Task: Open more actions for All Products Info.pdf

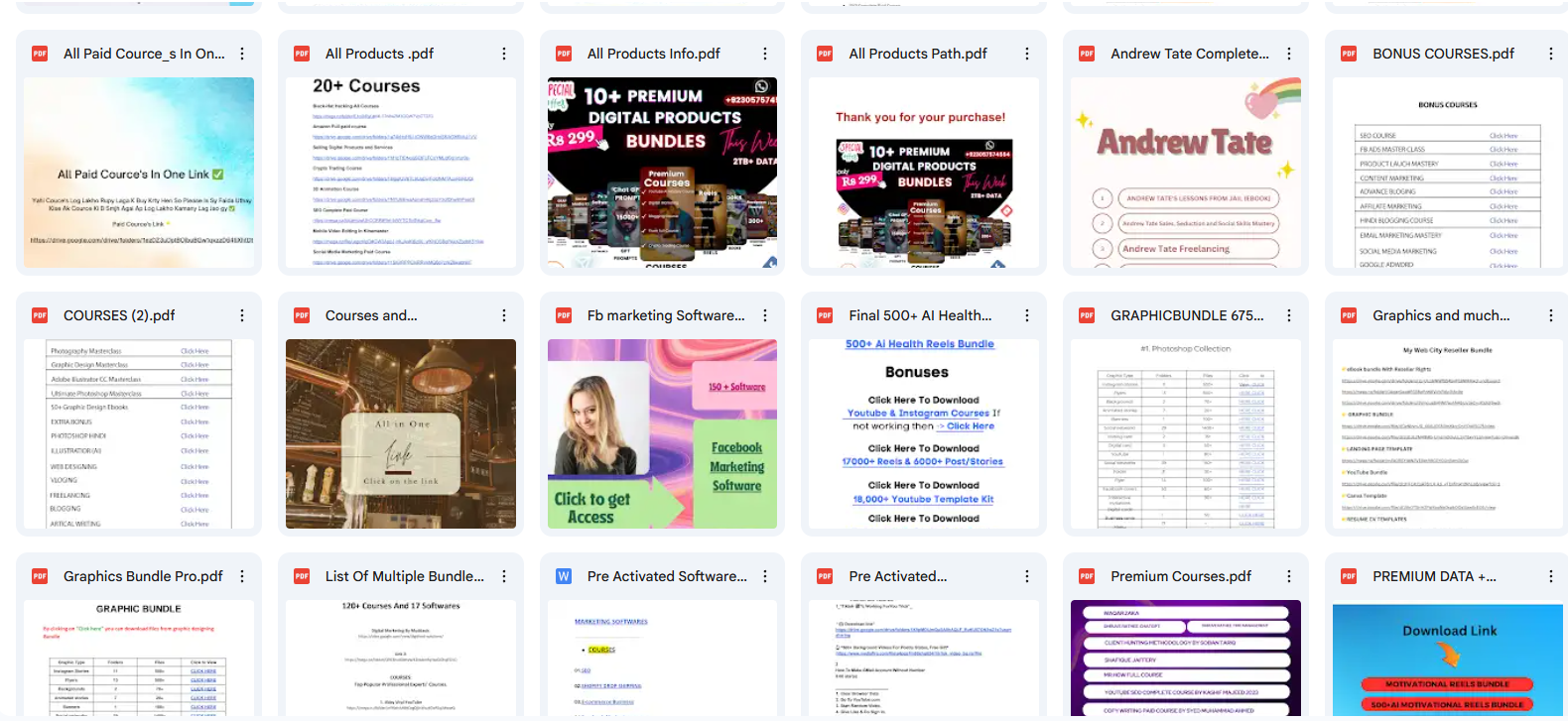Action: 765,54
